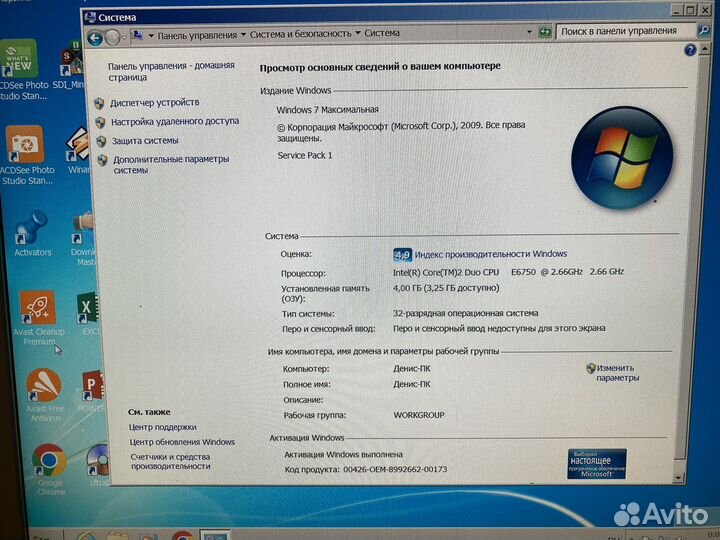720x540 pixels.
Task: Open Центр поддержки link
Action: coord(163,427)
